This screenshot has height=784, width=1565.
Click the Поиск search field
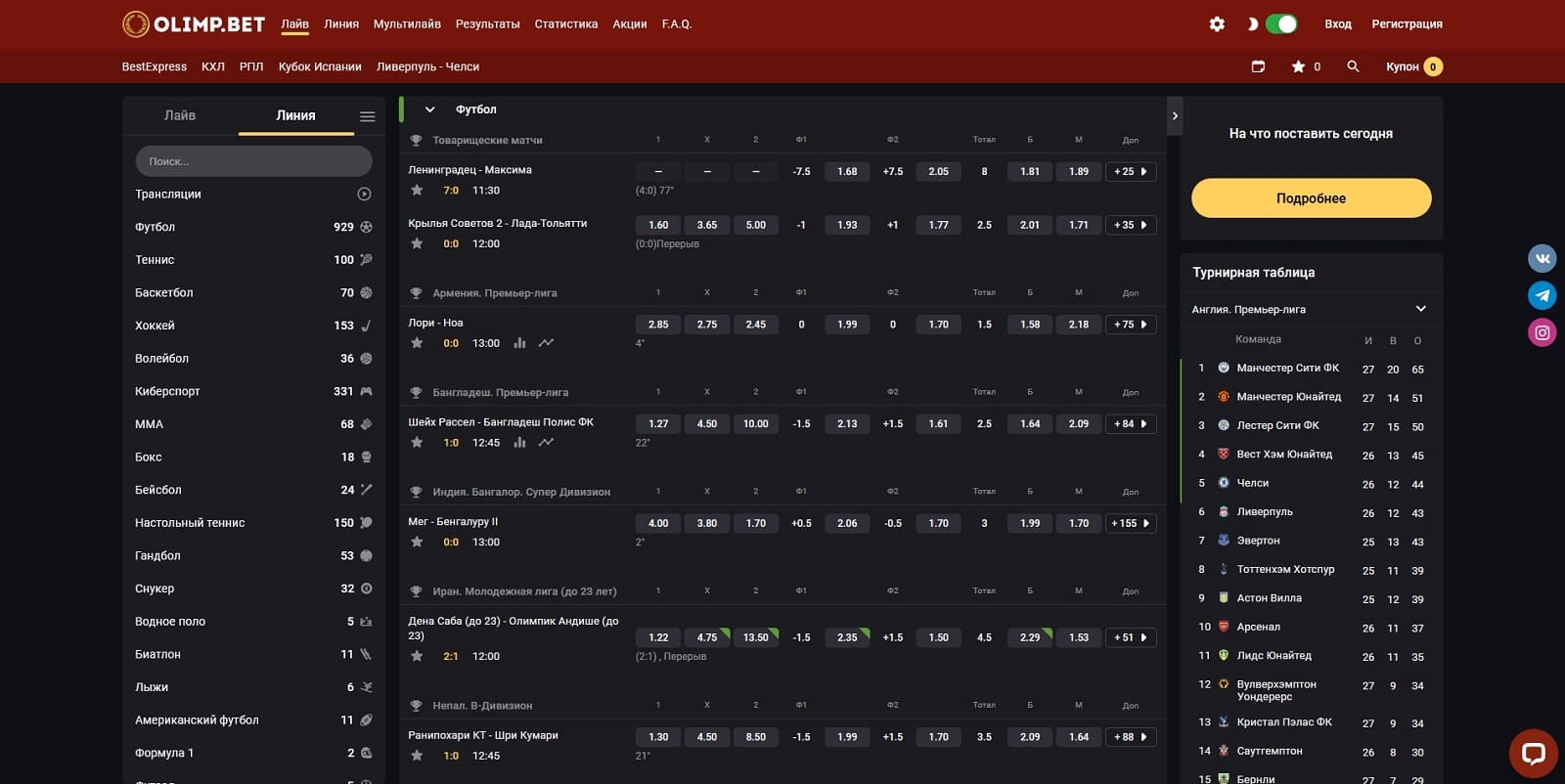point(254,161)
